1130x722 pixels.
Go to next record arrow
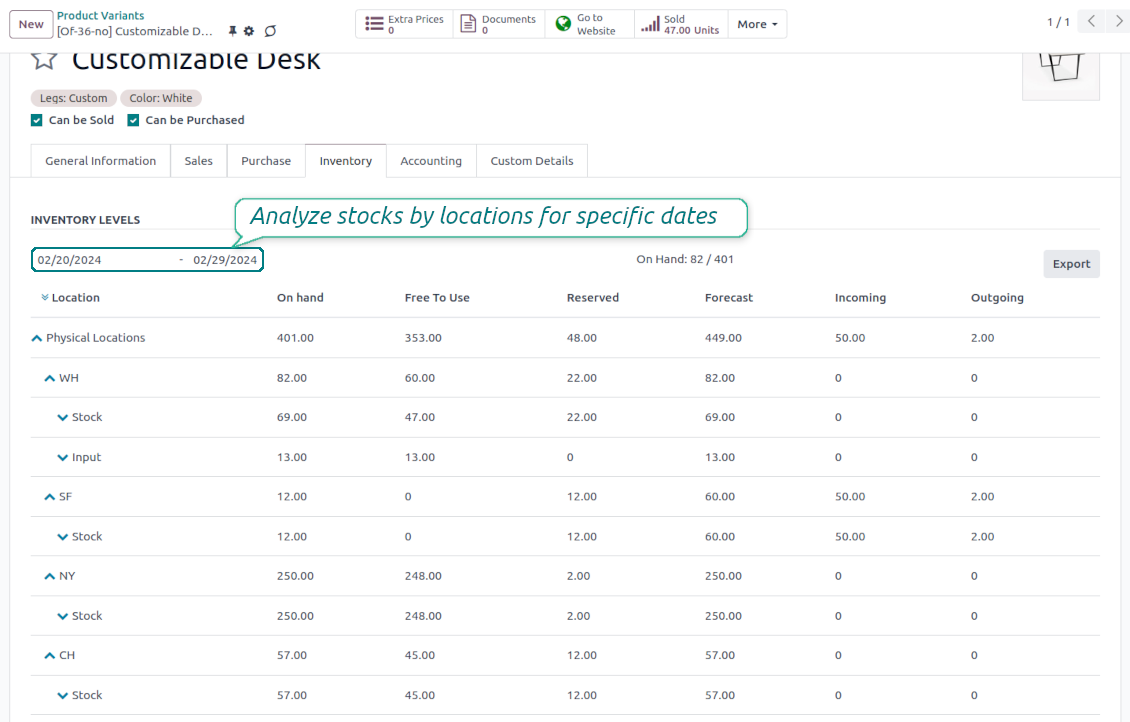[1119, 22]
